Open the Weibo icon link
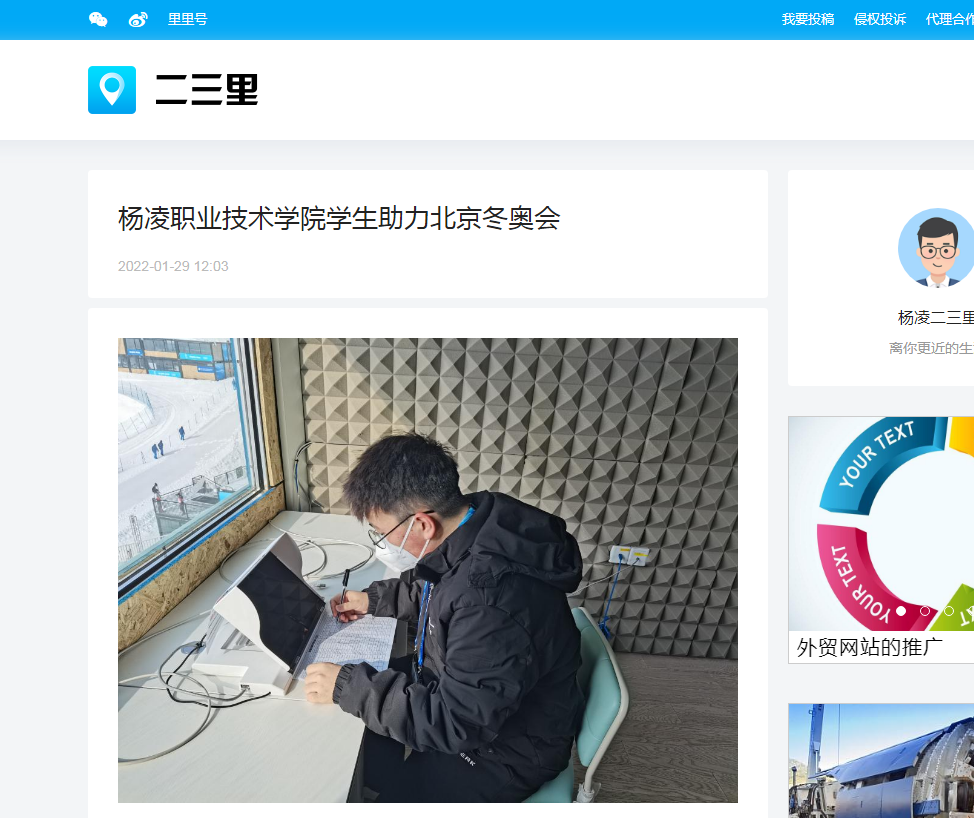Image resolution: width=974 pixels, height=818 pixels. pos(138,19)
